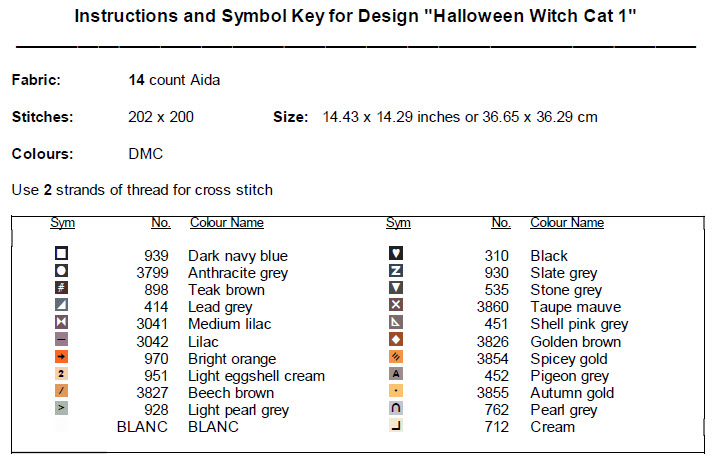Pick the Spicey gold colour swatch
717x462 pixels.
[396, 358]
